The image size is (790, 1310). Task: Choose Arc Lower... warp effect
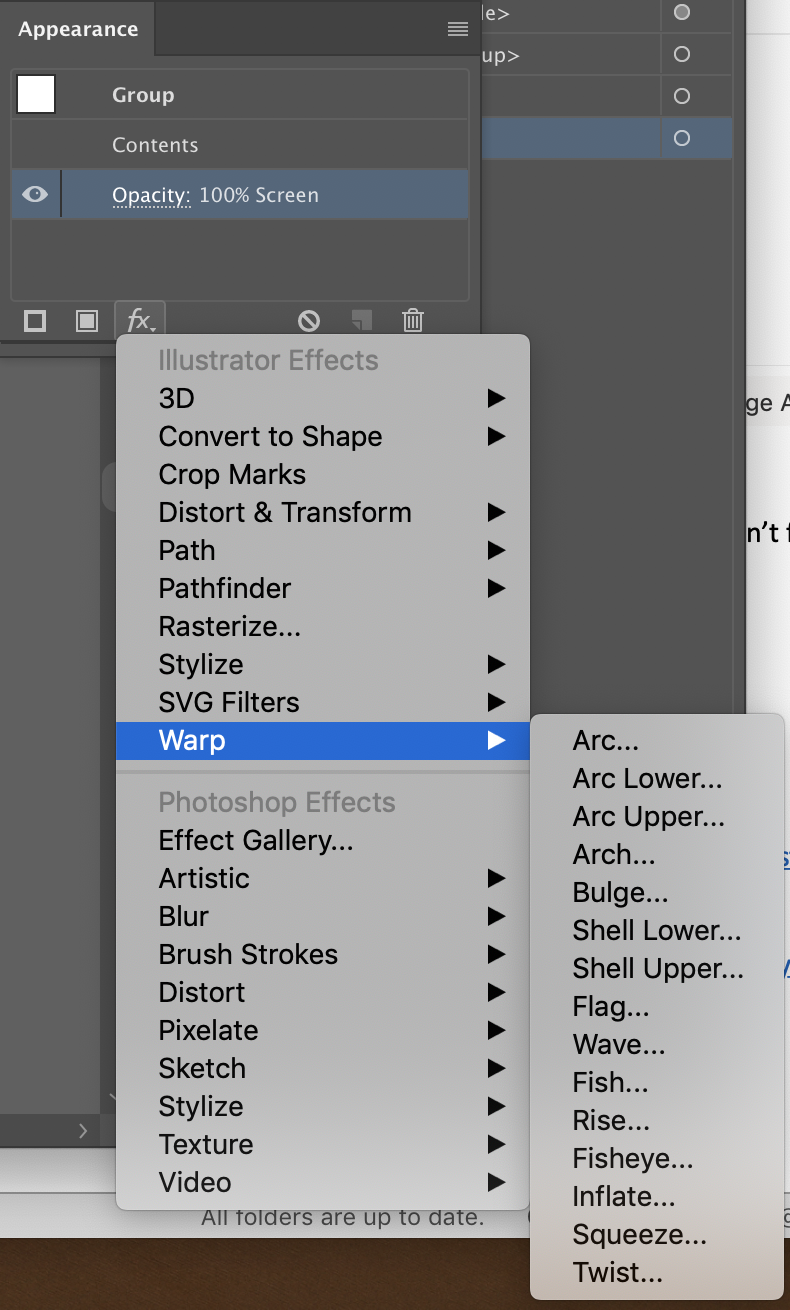pos(657,778)
